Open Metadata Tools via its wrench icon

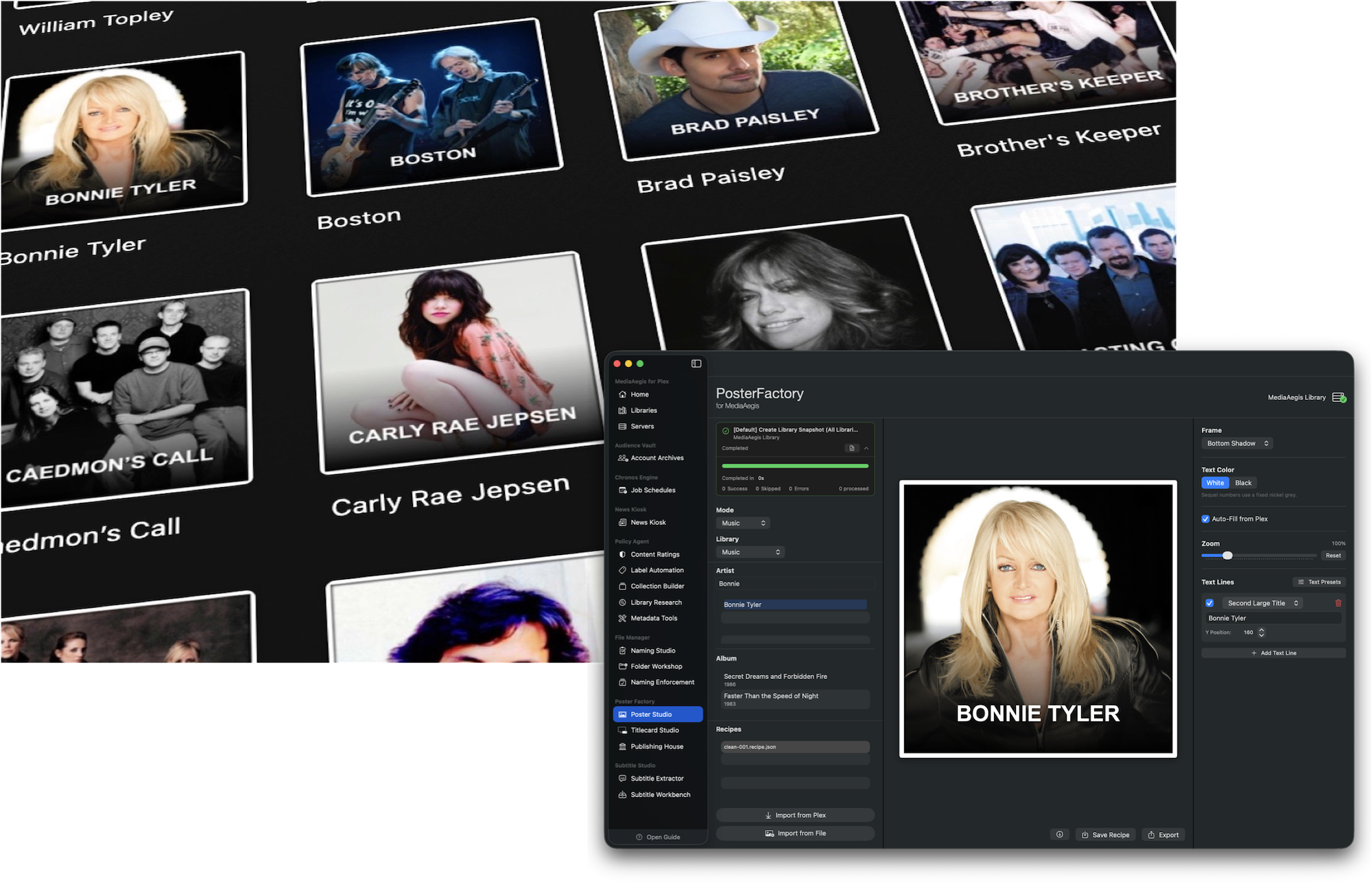(622, 618)
